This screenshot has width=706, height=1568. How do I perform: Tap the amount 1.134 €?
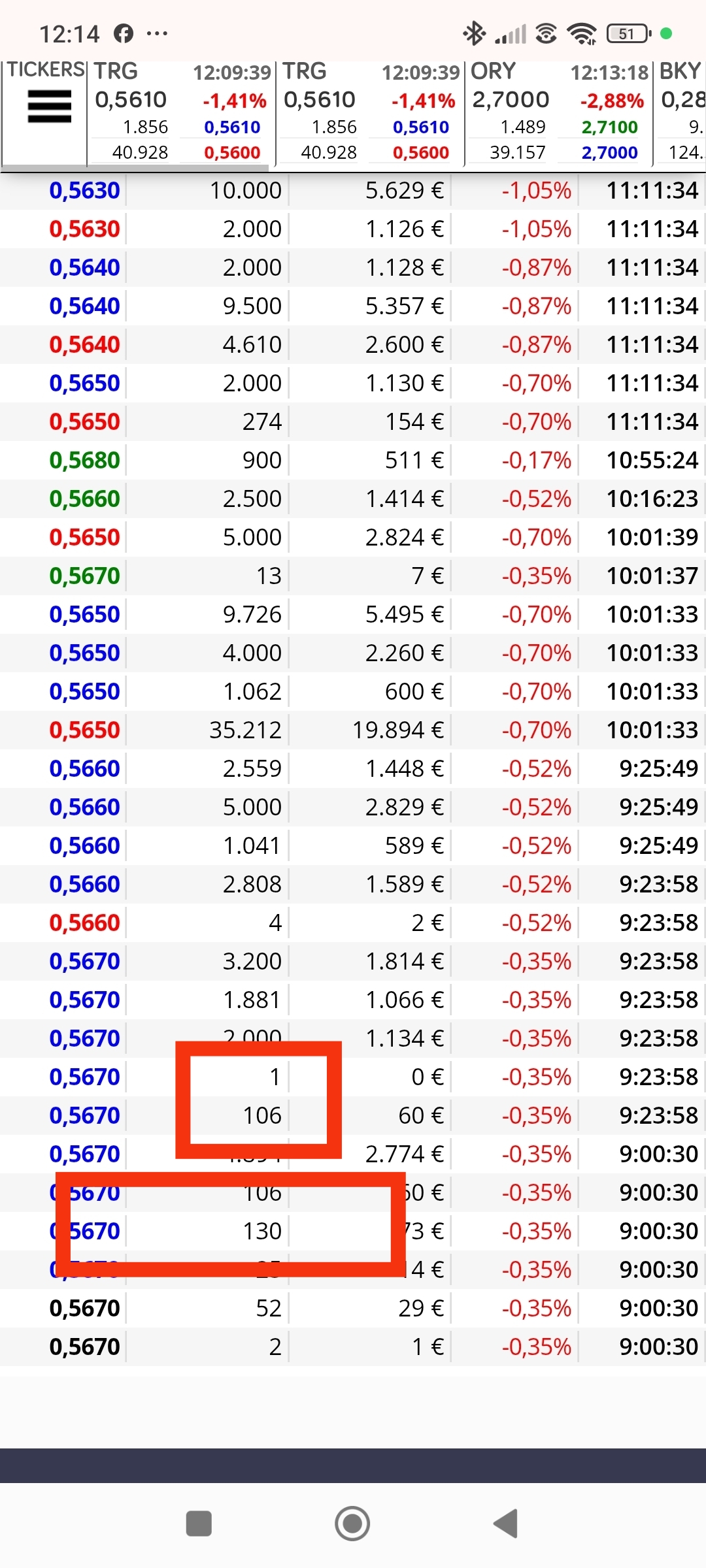tap(405, 1039)
